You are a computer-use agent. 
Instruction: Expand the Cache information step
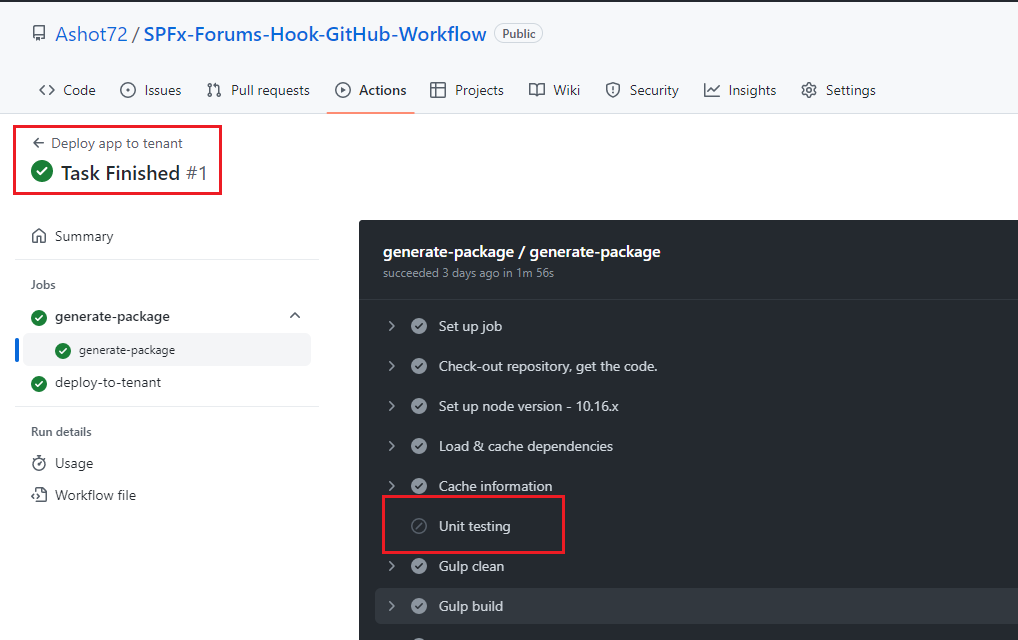tap(392, 486)
